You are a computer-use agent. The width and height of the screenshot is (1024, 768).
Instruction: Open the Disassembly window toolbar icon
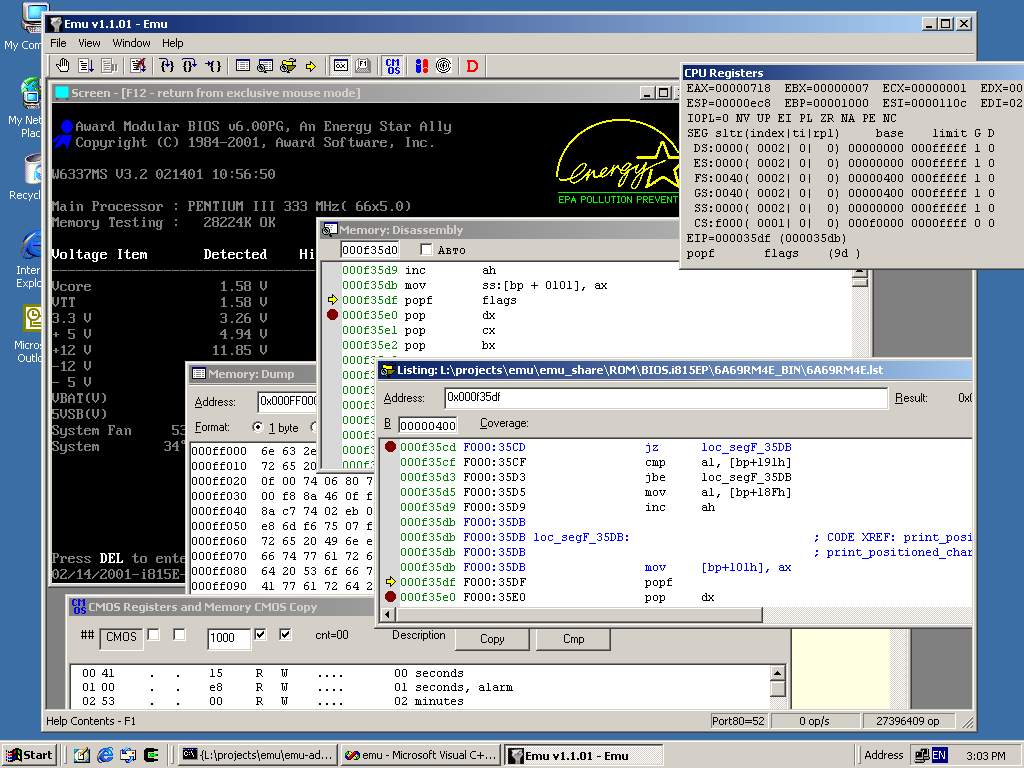pos(265,65)
